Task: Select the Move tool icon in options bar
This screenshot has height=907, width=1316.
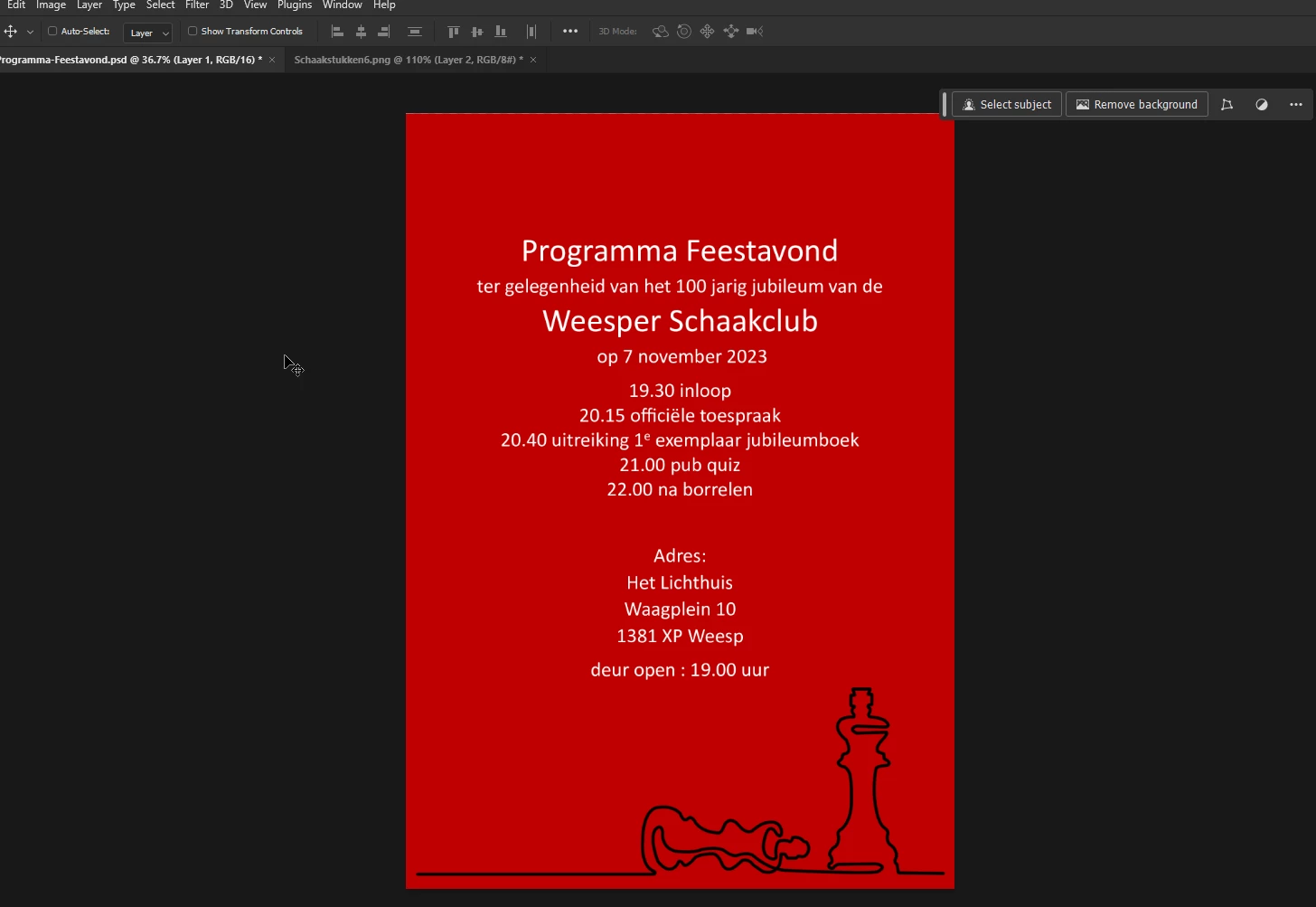Action: coord(11,32)
